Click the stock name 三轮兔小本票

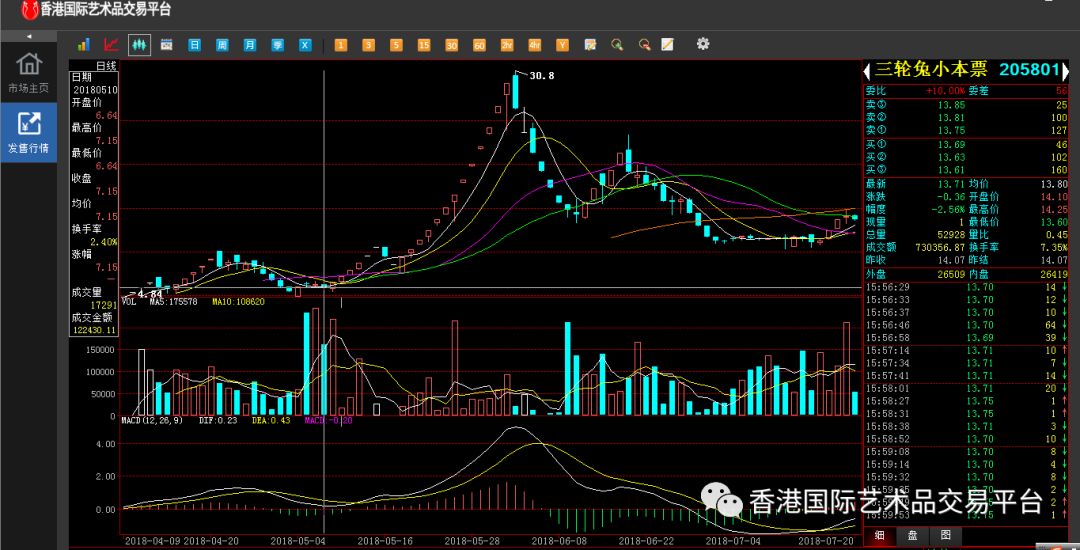click(931, 70)
